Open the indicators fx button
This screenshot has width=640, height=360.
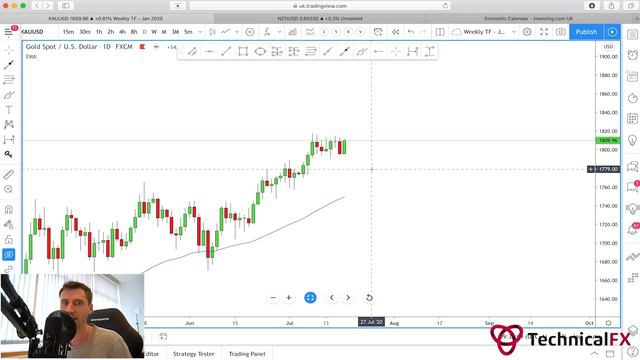click(267, 32)
